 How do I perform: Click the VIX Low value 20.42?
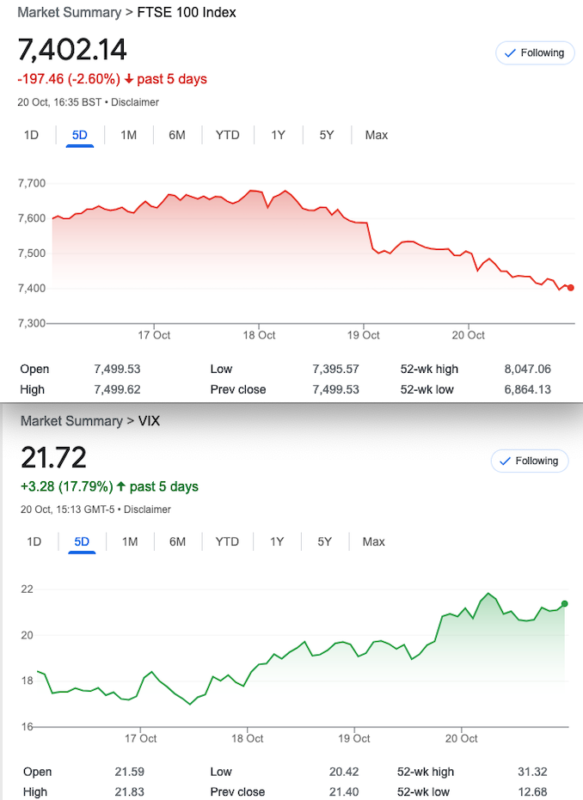(x=344, y=771)
